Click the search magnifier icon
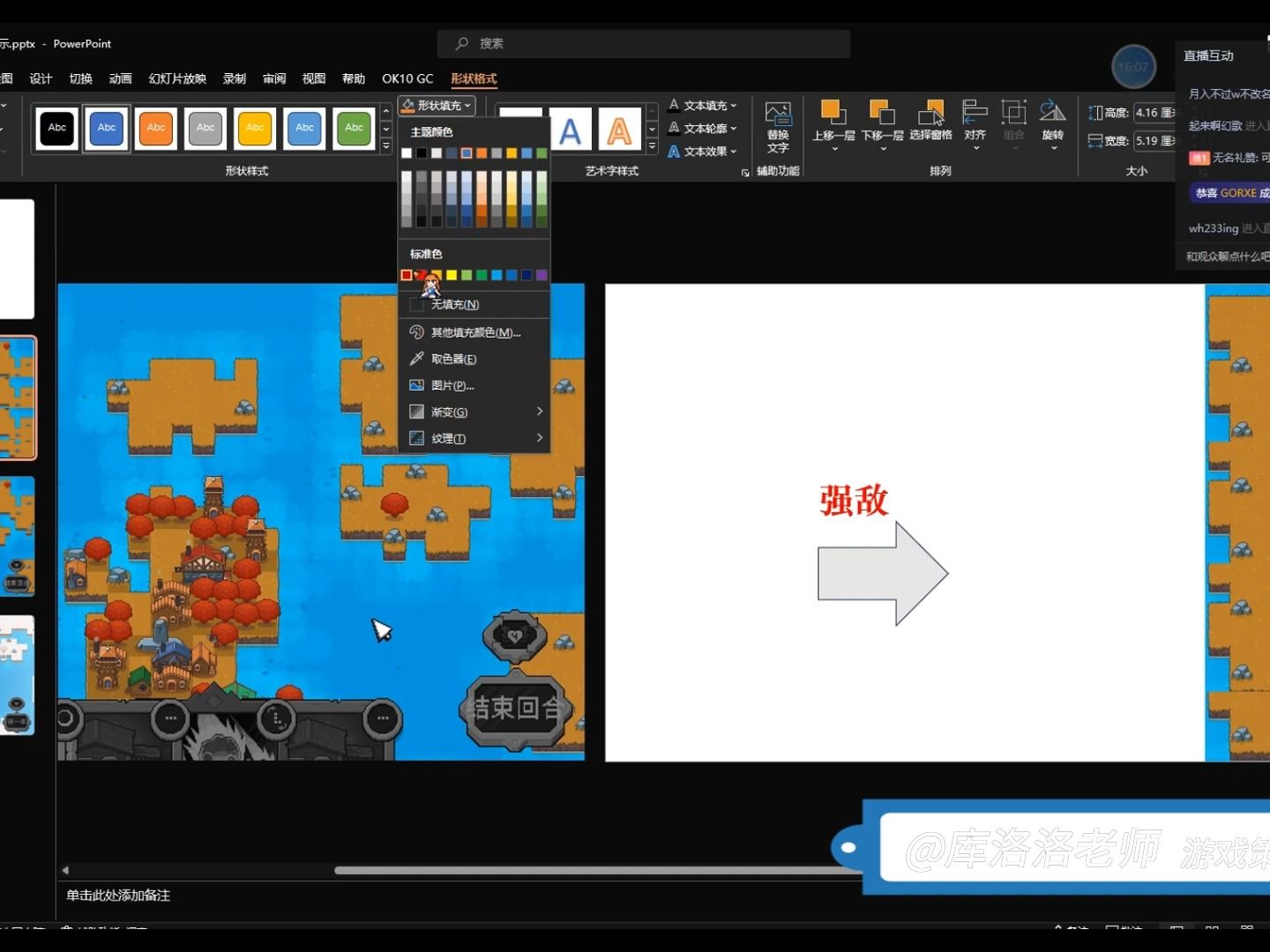 (462, 43)
